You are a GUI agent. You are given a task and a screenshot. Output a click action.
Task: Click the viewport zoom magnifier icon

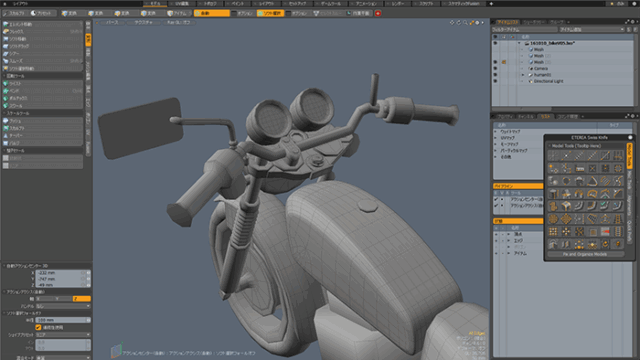coord(465,22)
